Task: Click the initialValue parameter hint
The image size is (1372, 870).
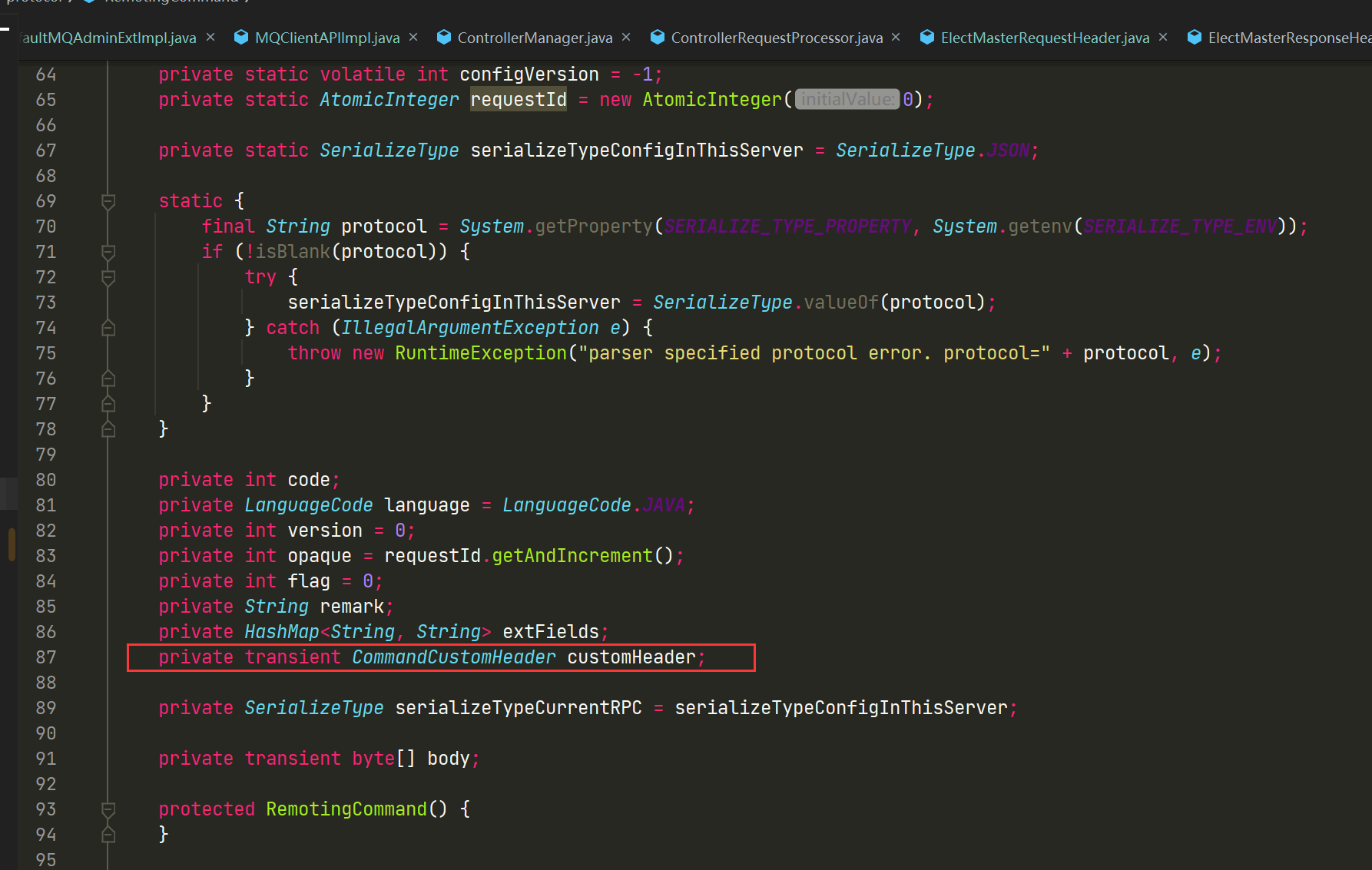Action: [x=847, y=100]
